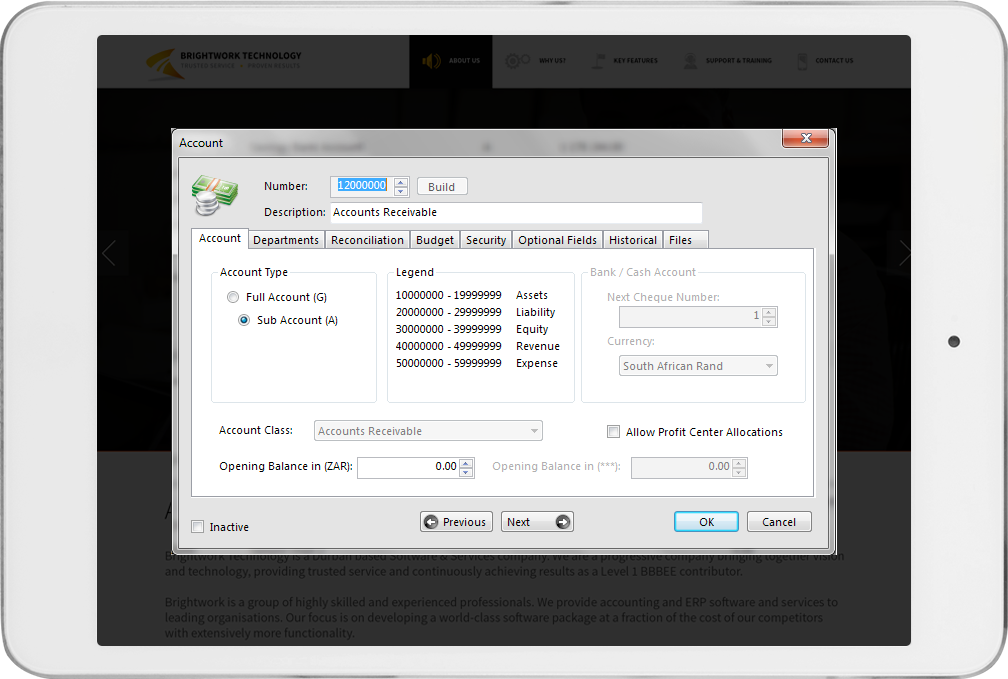
Task: Choose the Sub Account (A) option
Action: [x=244, y=320]
